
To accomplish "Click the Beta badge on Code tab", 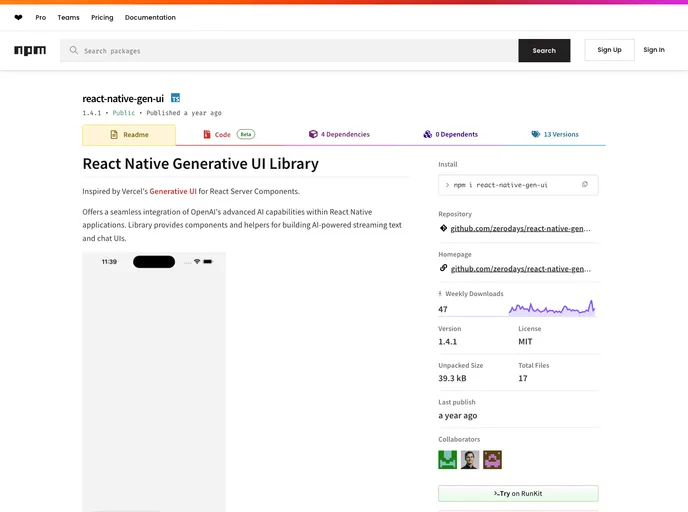I will click(246, 134).
